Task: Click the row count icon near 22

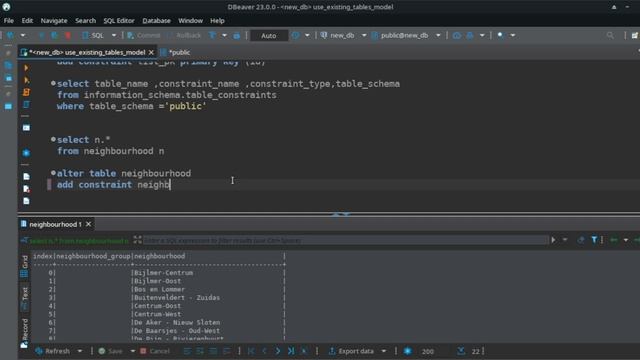Action: pyautogui.click(x=461, y=351)
